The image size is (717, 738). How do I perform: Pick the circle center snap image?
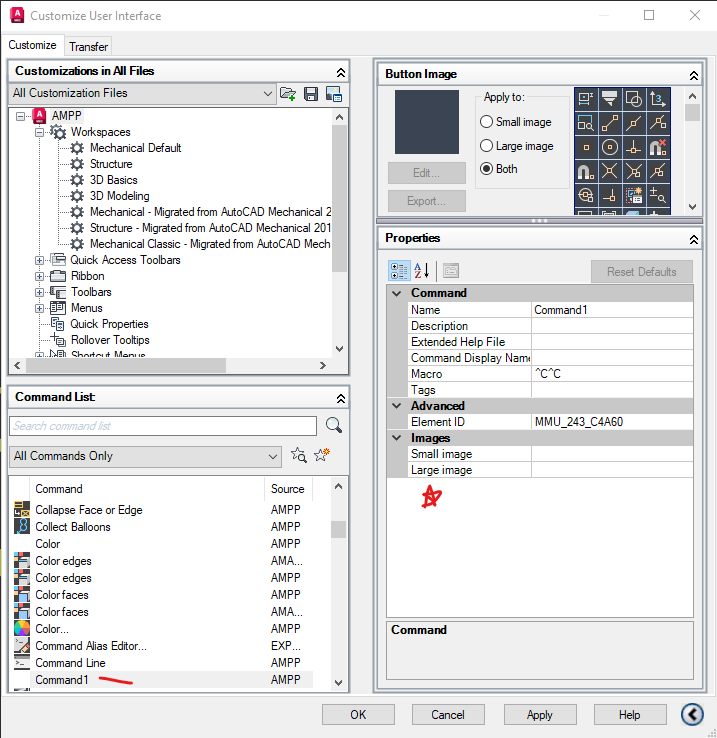click(x=610, y=147)
